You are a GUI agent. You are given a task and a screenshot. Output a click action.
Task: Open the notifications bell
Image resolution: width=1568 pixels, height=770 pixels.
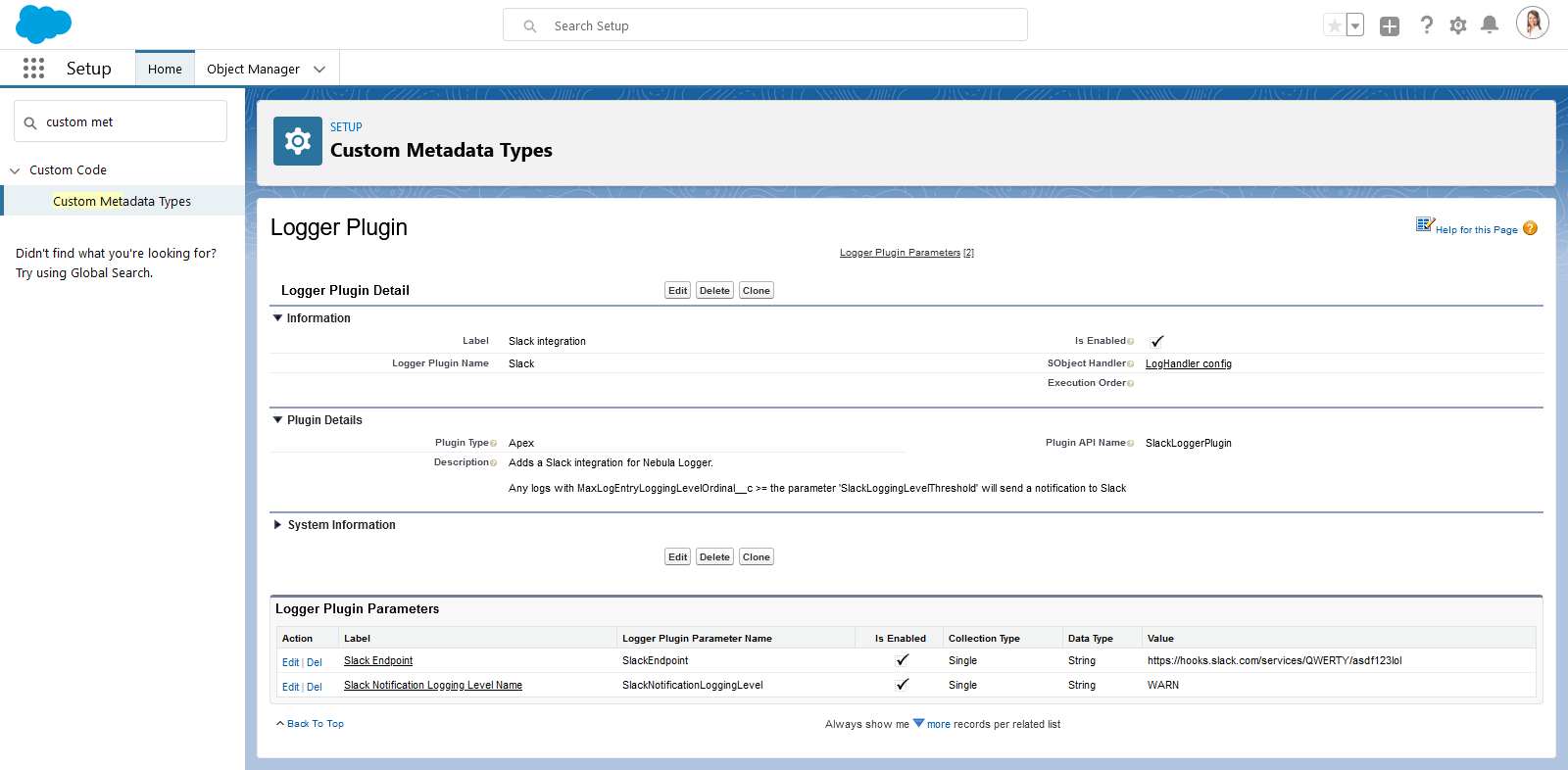1490,25
